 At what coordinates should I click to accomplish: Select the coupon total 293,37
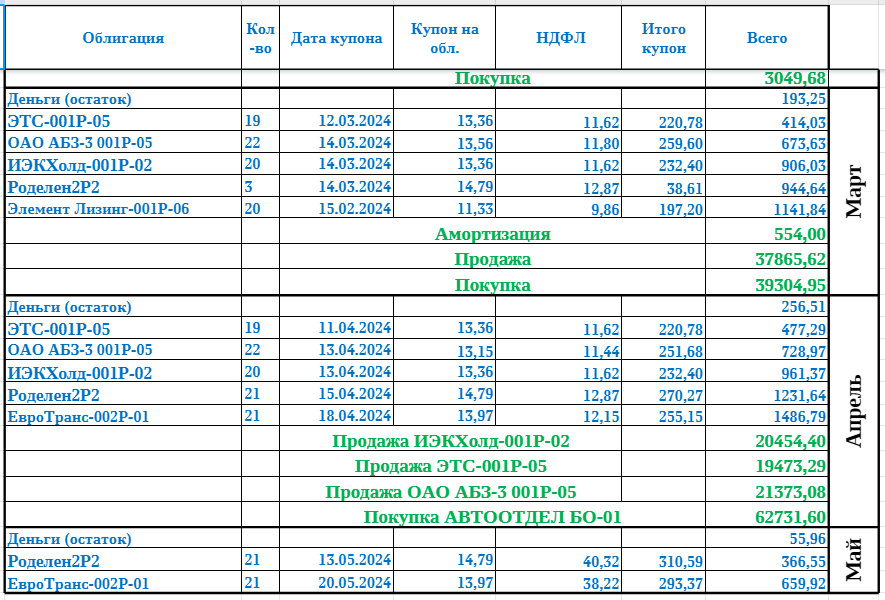pyautogui.click(x=681, y=584)
